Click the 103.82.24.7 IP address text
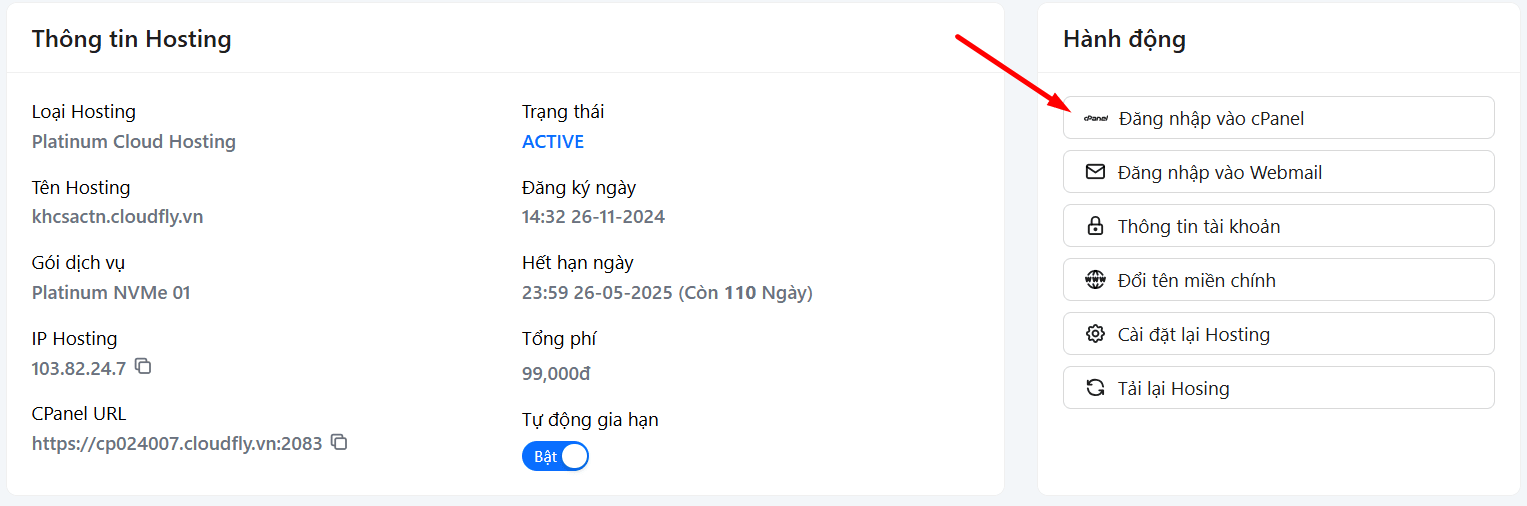 coord(79,368)
